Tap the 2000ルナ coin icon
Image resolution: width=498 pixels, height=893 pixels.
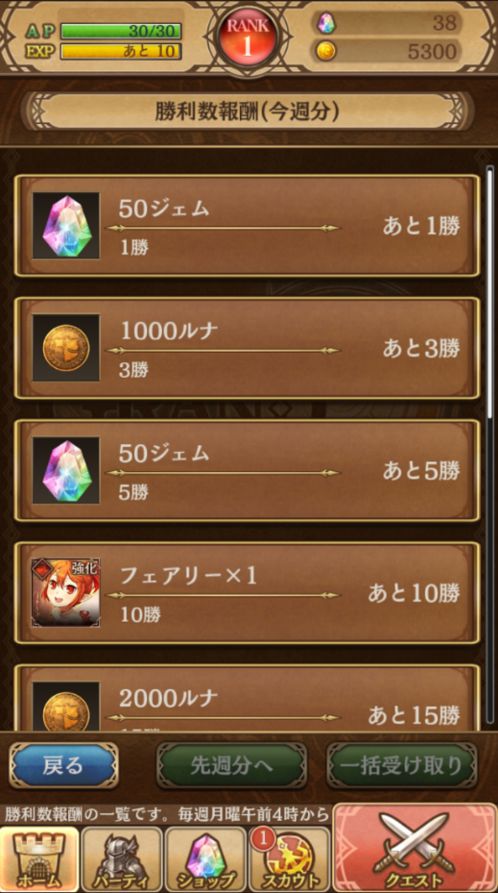point(66,706)
